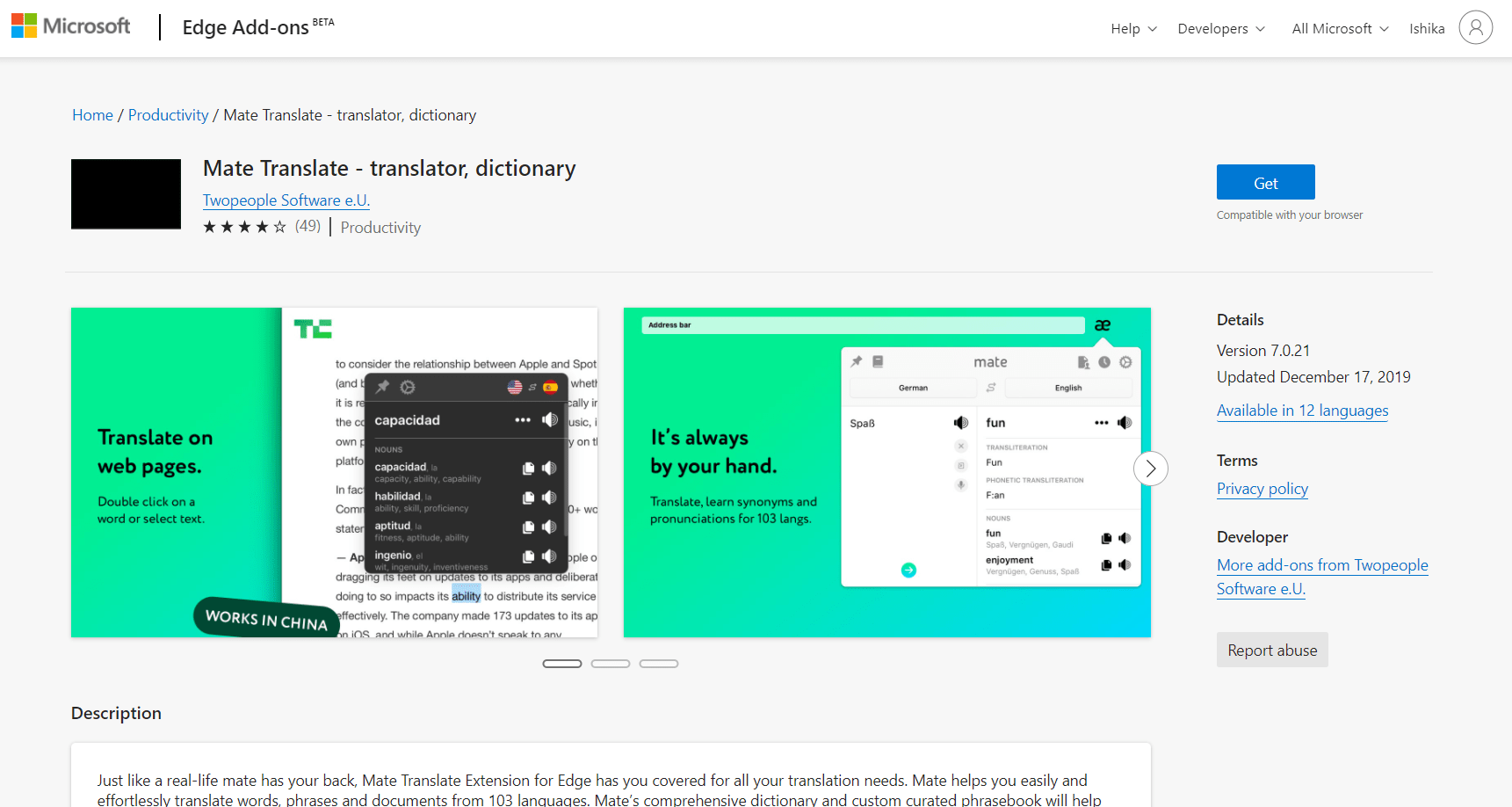Click the Version 7.0.21 text
This screenshot has width=1512, height=807.
pos(1263,351)
